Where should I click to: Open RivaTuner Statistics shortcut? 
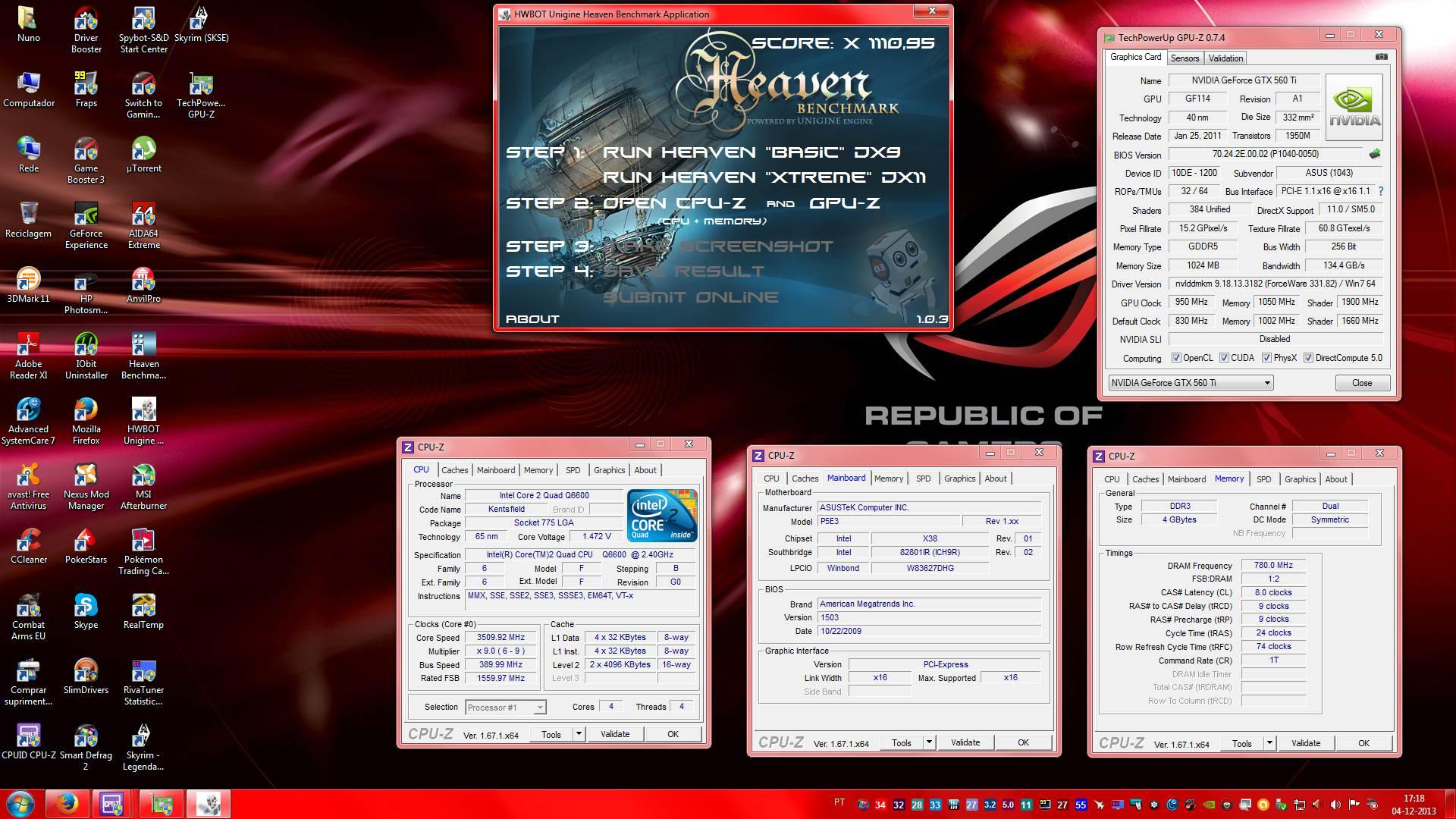(x=143, y=682)
